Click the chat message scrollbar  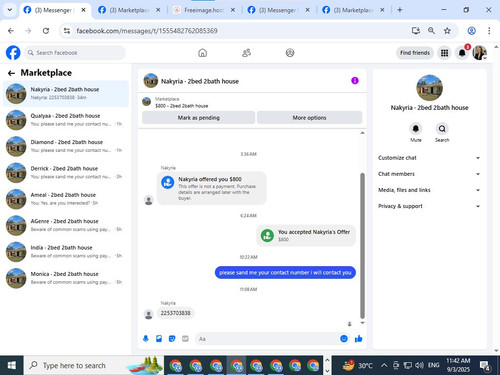[x=362, y=246]
